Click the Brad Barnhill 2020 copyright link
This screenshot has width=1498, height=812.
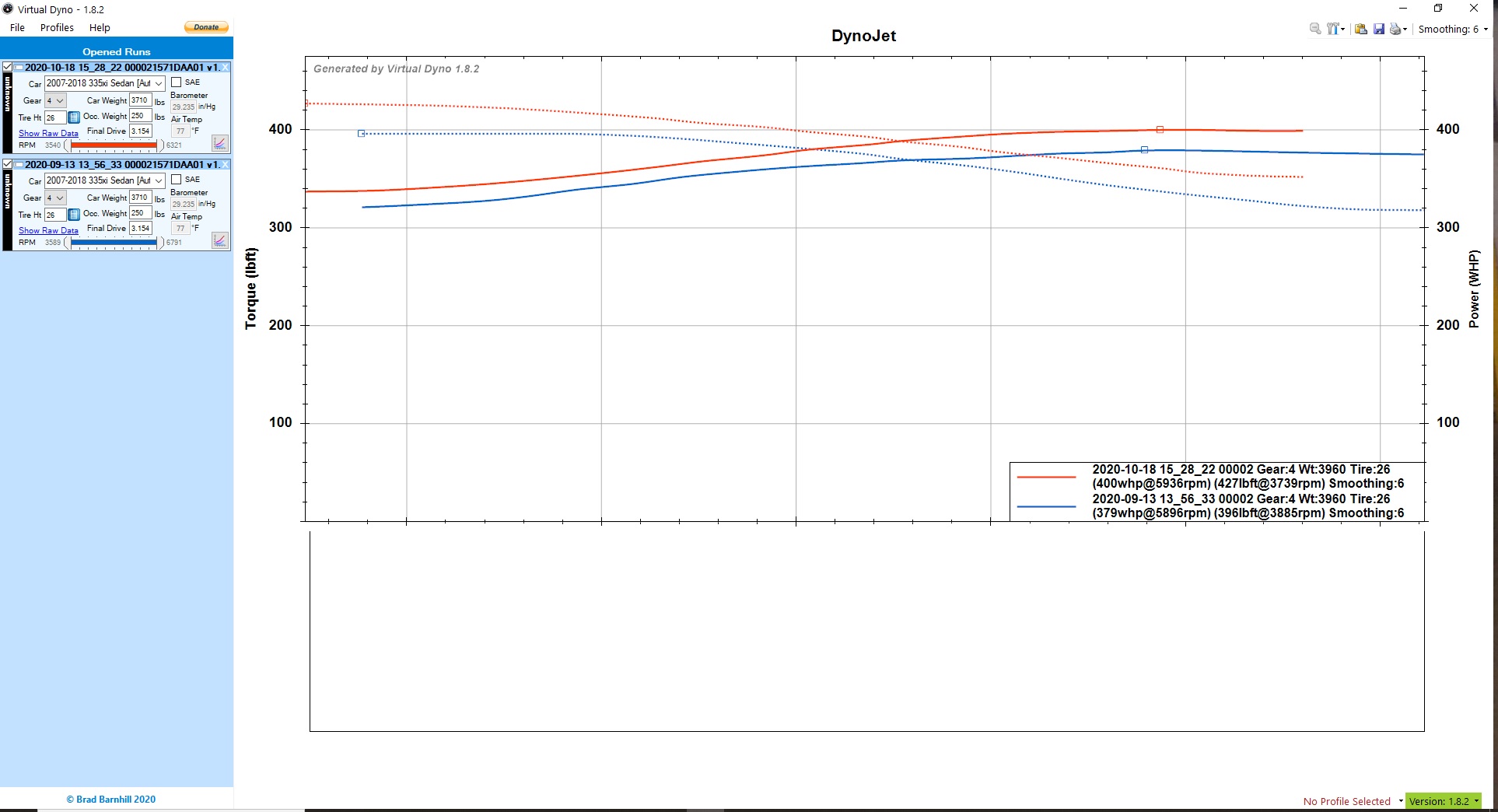(x=110, y=800)
